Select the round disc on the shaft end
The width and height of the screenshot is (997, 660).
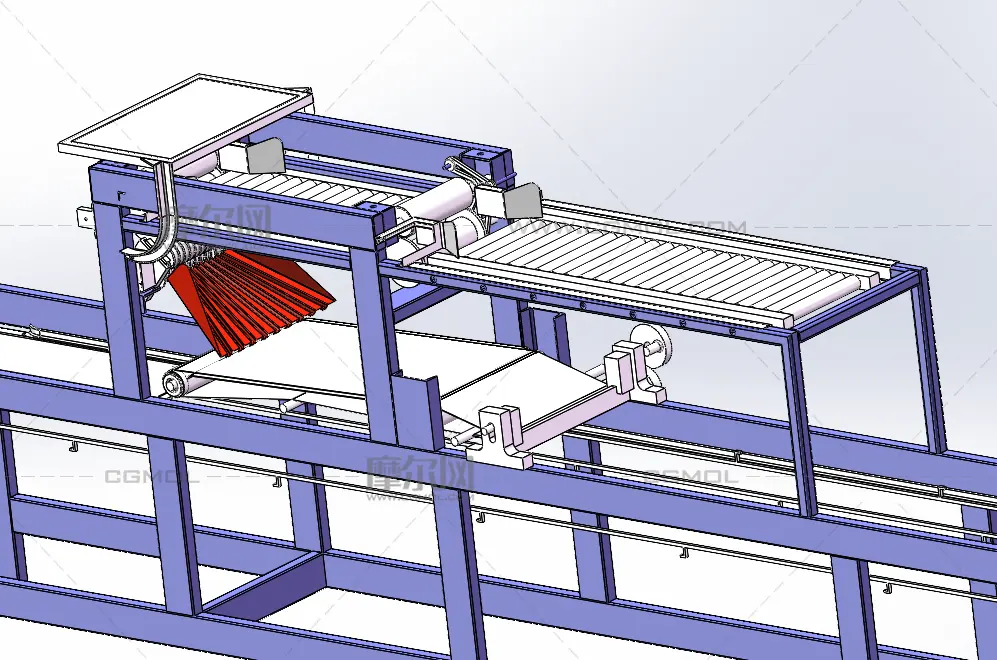(x=657, y=346)
